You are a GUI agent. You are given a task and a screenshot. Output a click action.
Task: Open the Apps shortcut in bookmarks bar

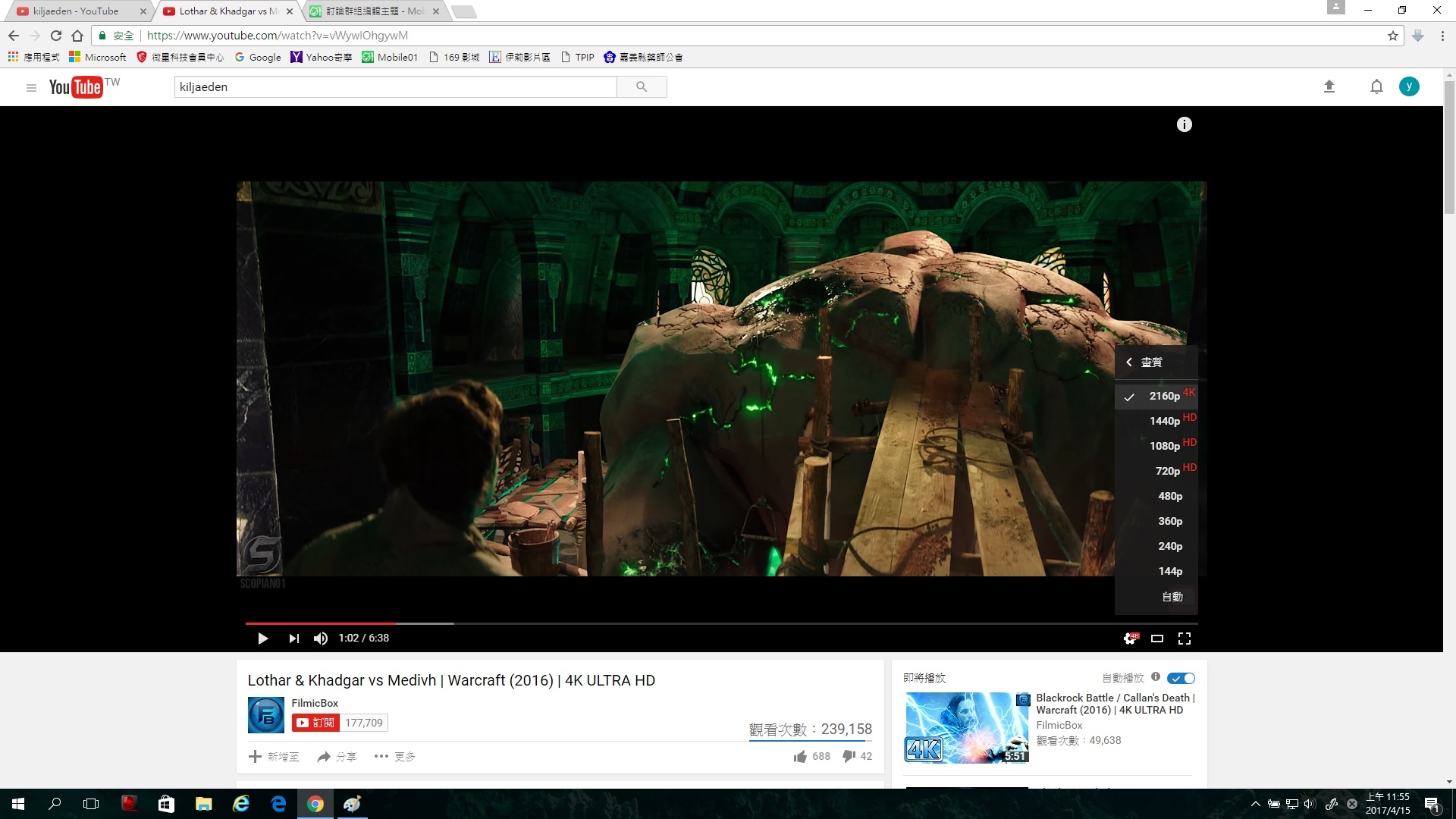pos(33,57)
